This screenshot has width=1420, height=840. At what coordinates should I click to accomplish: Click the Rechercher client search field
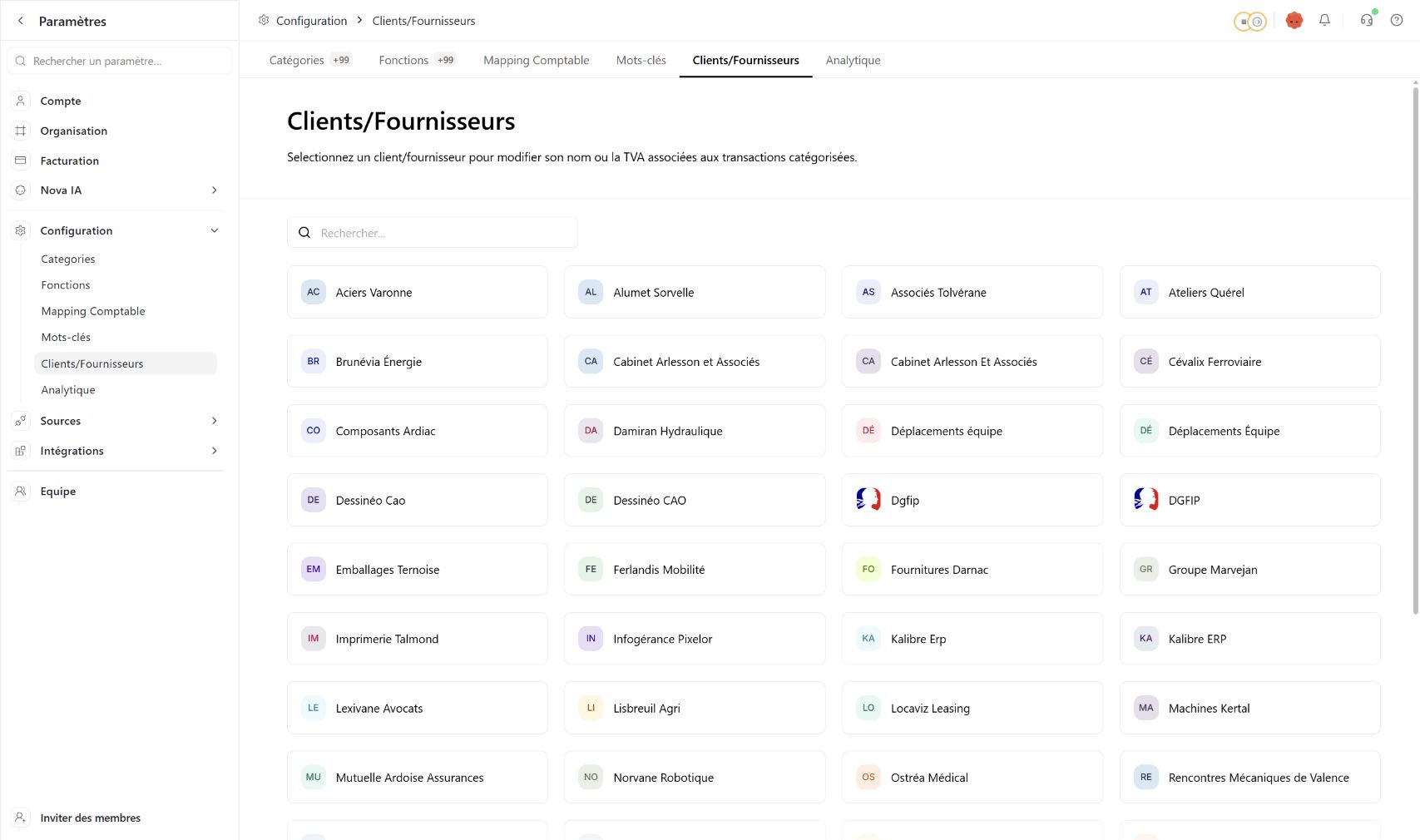[x=433, y=233]
